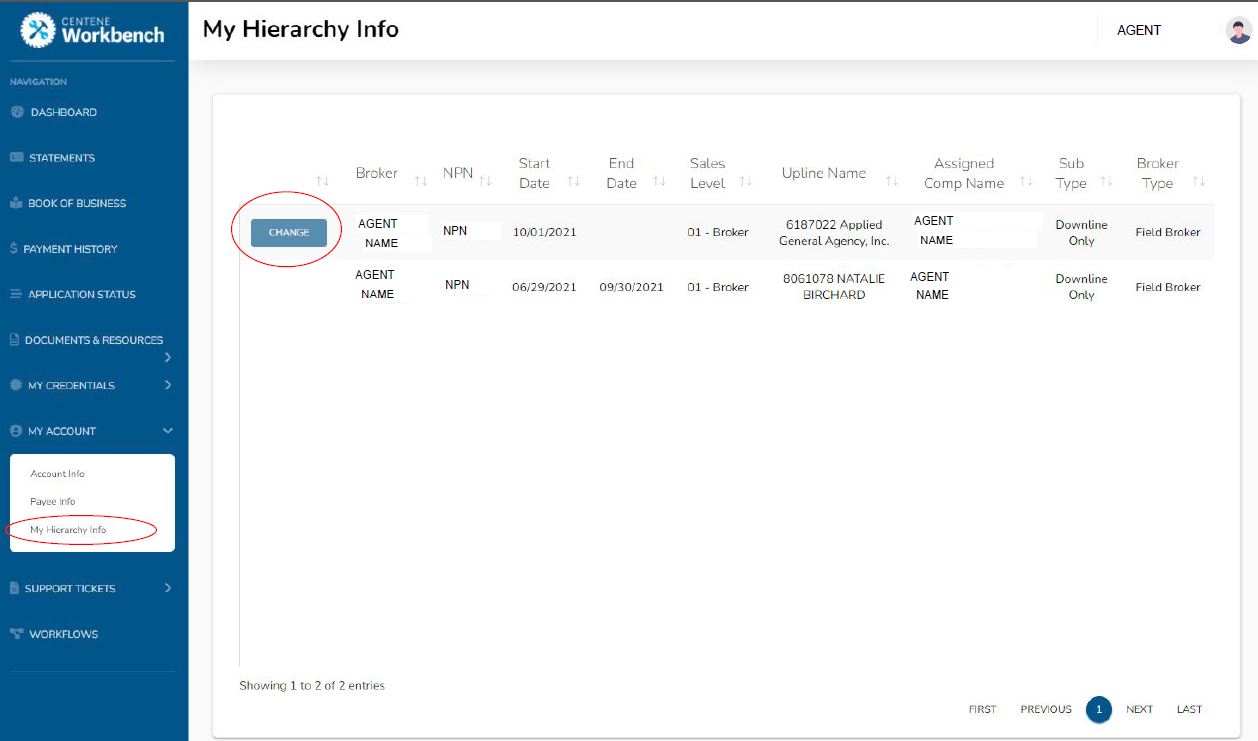Sort by End Date arrows
Screen dimensions: 1258x741
pyautogui.click(x=659, y=181)
